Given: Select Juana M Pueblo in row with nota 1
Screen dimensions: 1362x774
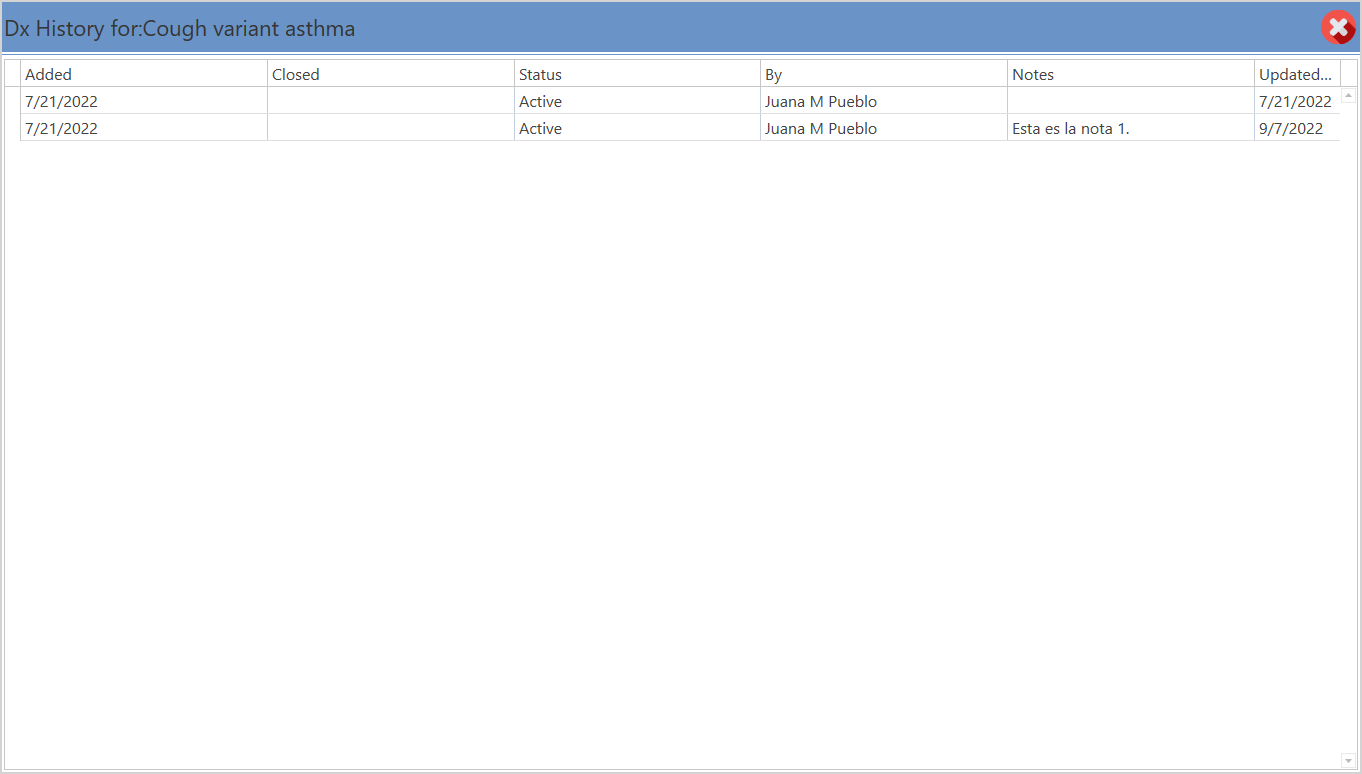Looking at the screenshot, I should (x=884, y=128).
